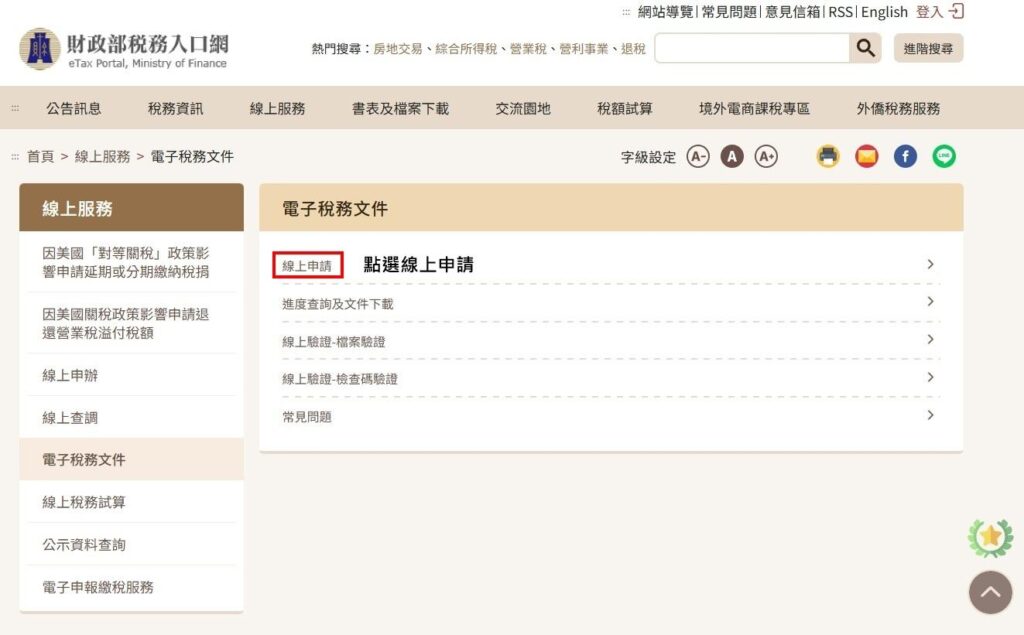The height and width of the screenshot is (635, 1024).
Task: Expand the 線上驗證-檢查碼驗證 row chevron
Action: [x=931, y=378]
